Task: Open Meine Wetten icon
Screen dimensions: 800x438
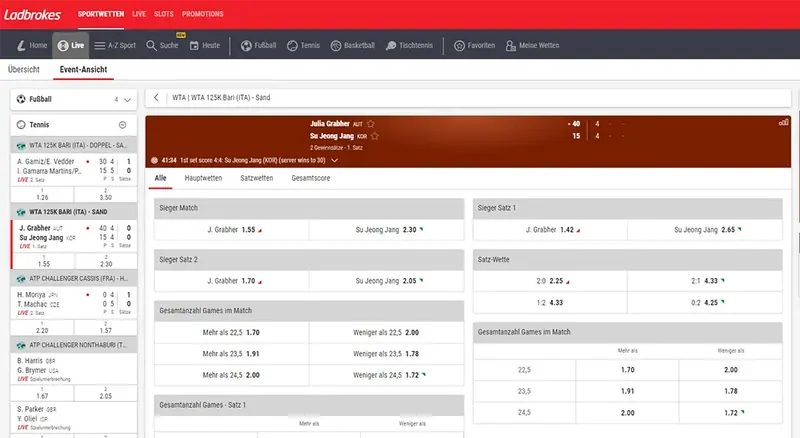Action: pyautogui.click(x=510, y=45)
